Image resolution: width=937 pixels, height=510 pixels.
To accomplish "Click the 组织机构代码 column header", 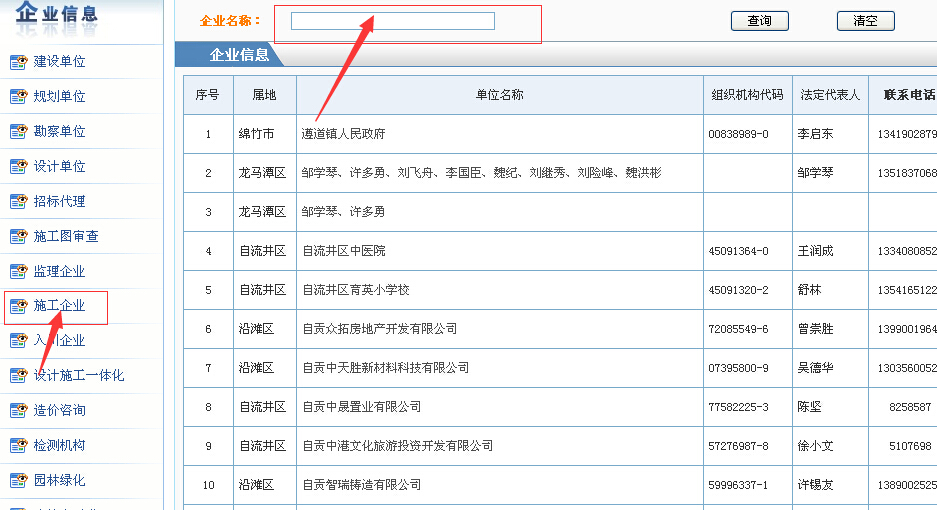I will pos(747,95).
